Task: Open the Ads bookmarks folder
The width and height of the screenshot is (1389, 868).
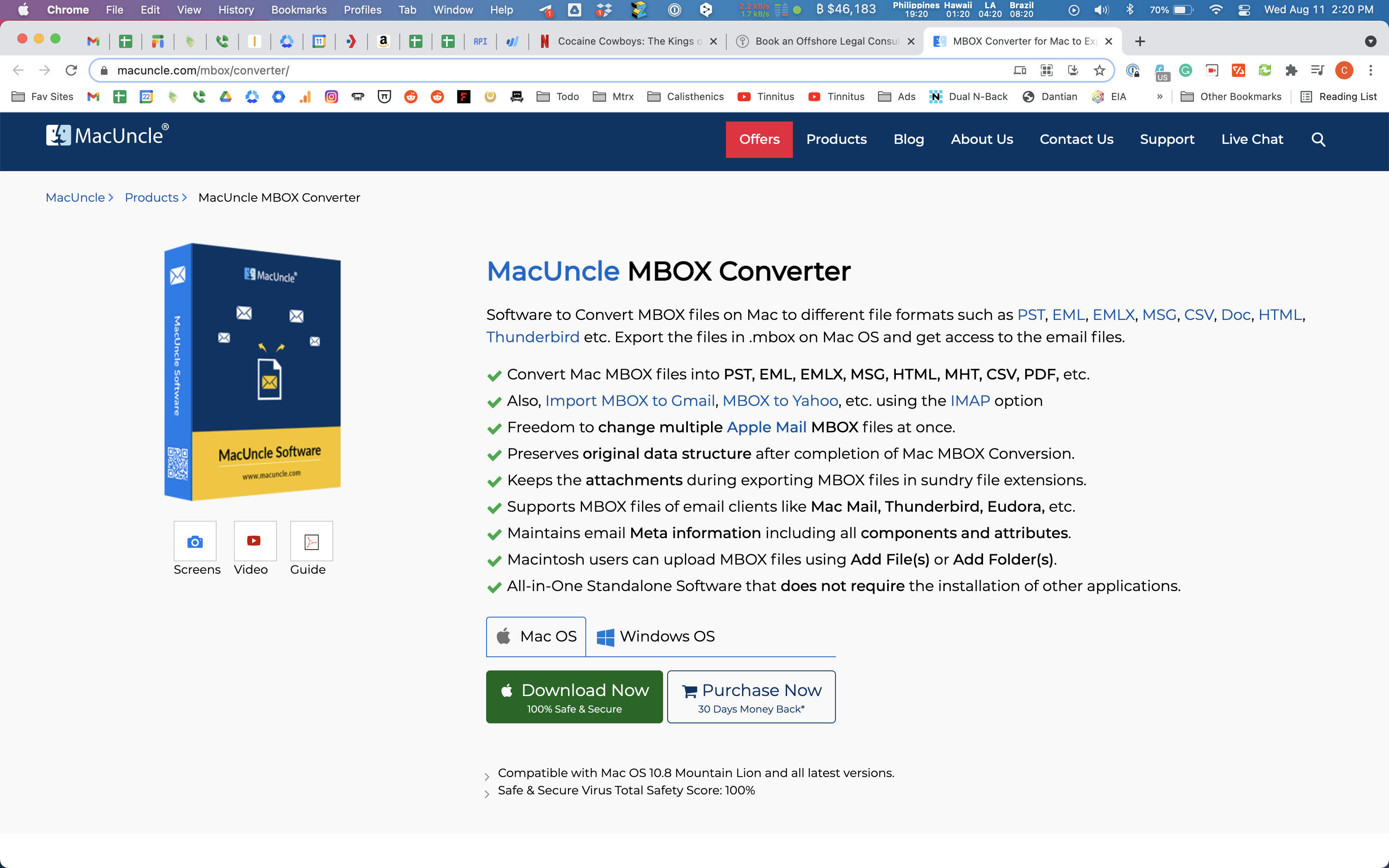Action: 897,96
